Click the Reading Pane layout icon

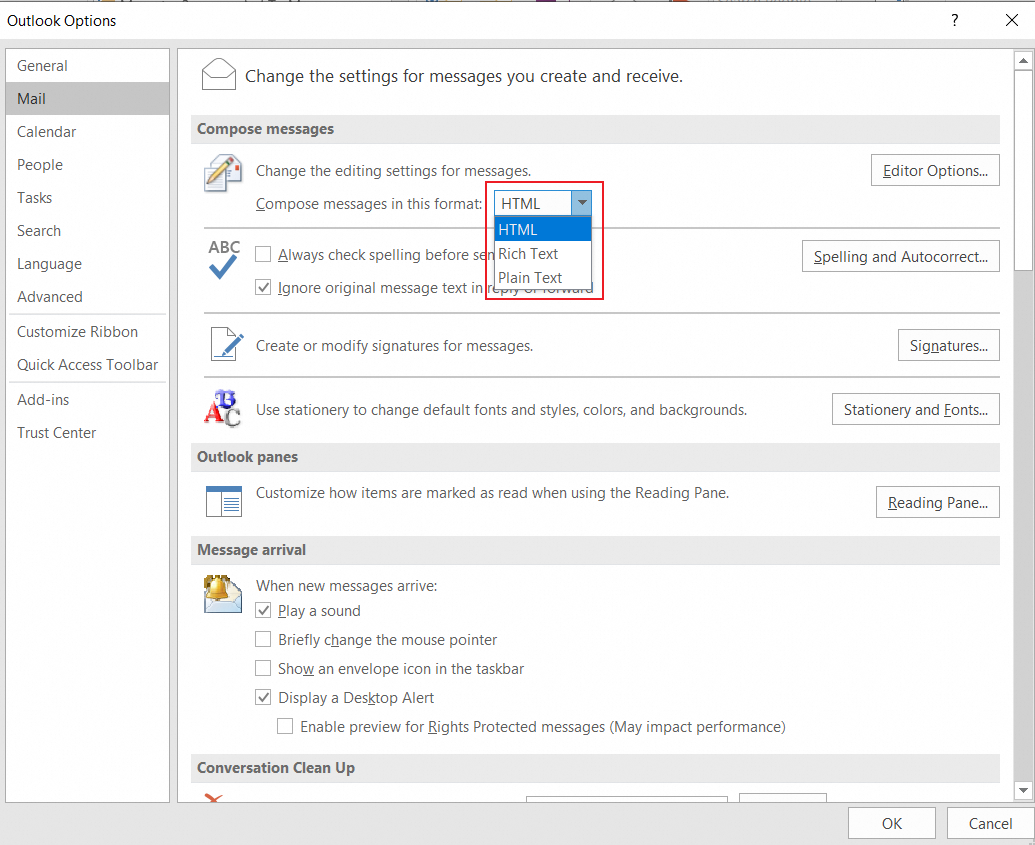(x=224, y=501)
